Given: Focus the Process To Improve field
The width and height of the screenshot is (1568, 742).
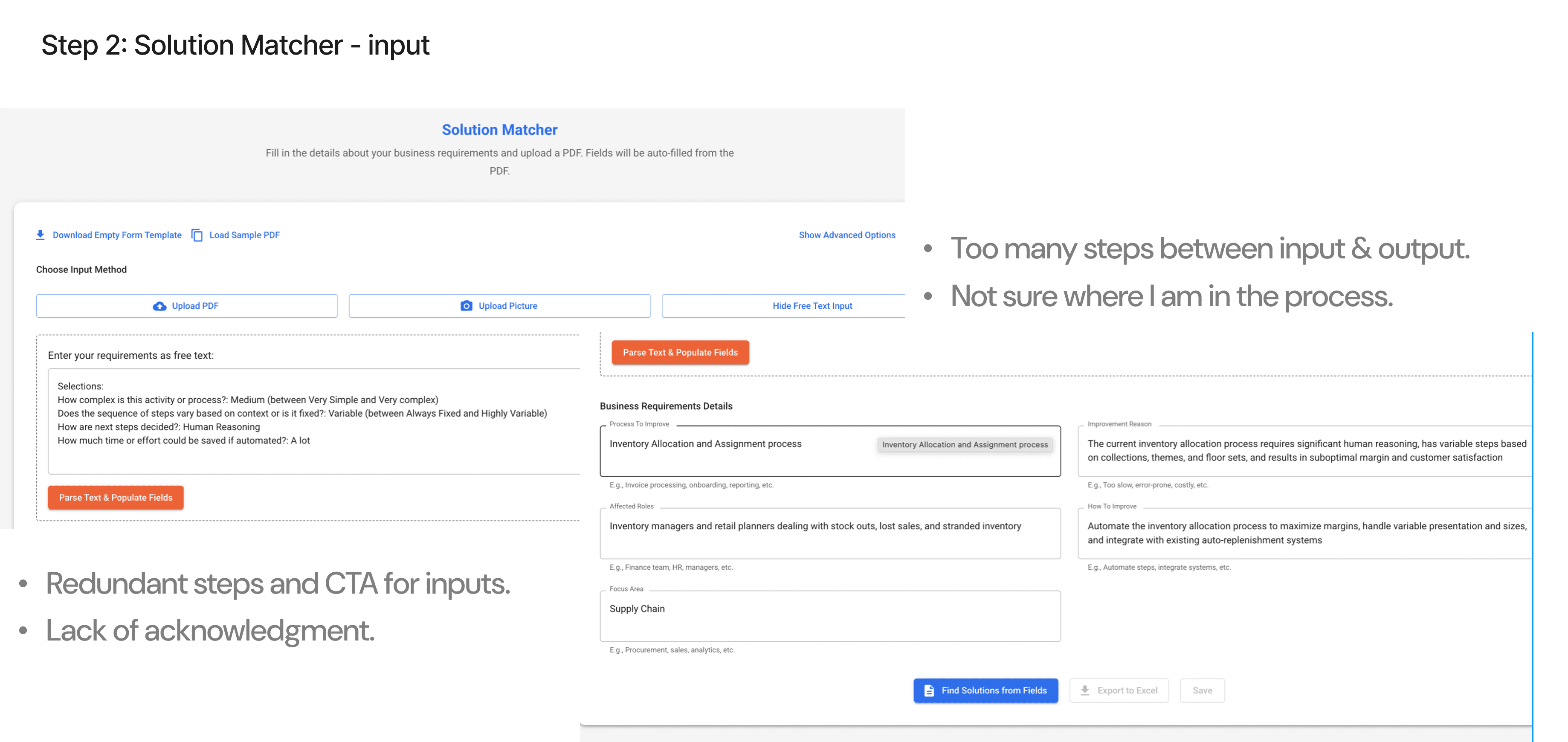Looking at the screenshot, I should (x=730, y=460).
